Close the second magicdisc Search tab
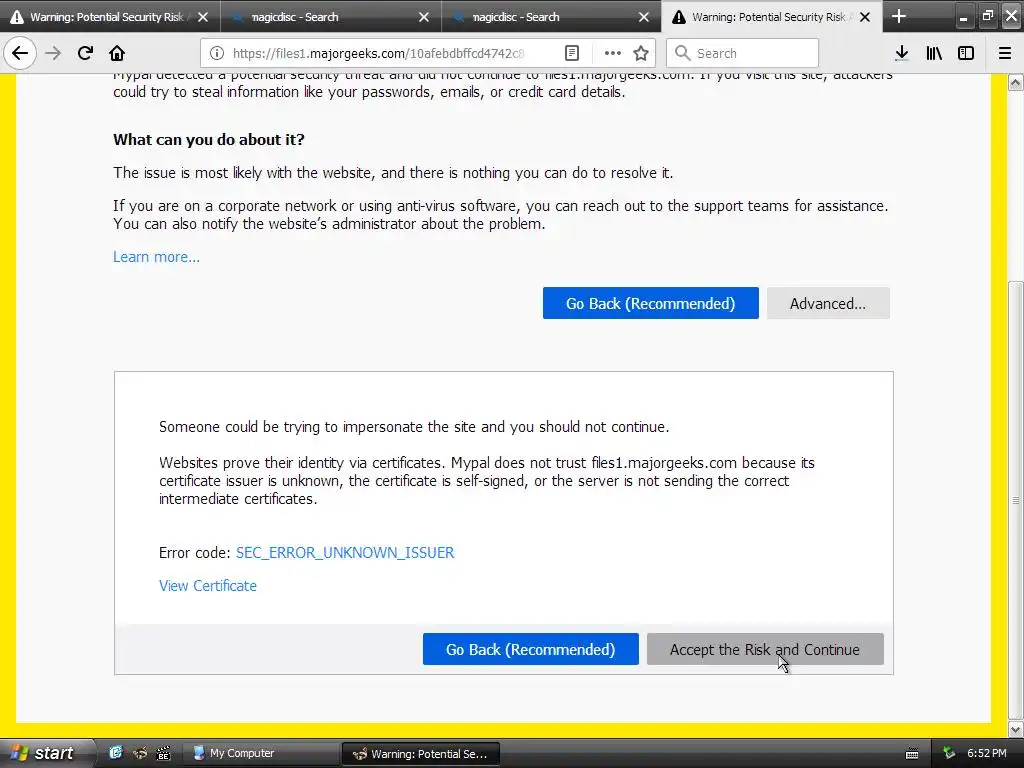 [x=644, y=17]
